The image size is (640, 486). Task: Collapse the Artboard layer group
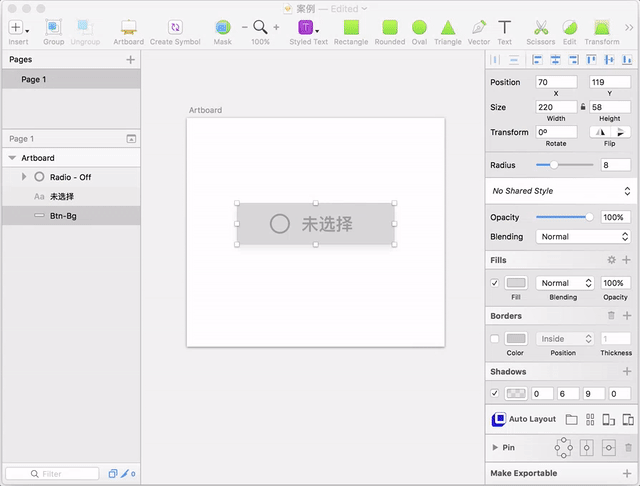coord(12,158)
